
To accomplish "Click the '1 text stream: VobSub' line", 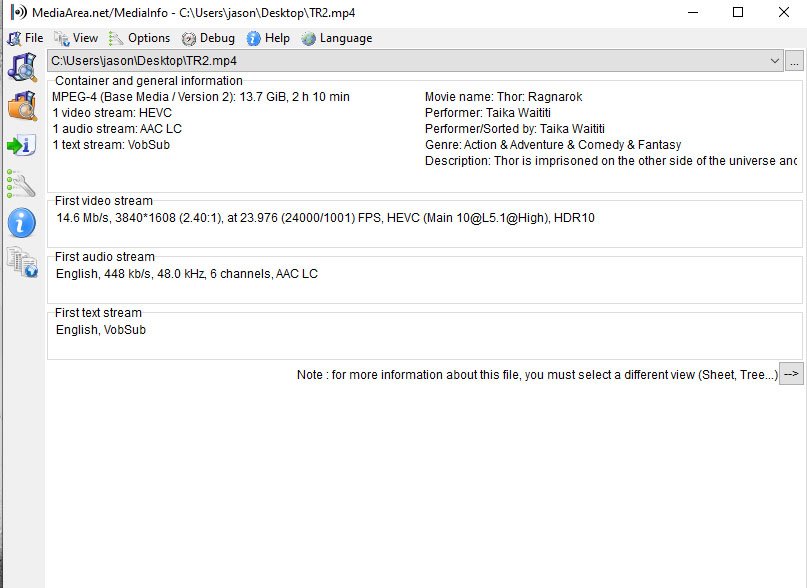I will pyautogui.click(x=111, y=145).
